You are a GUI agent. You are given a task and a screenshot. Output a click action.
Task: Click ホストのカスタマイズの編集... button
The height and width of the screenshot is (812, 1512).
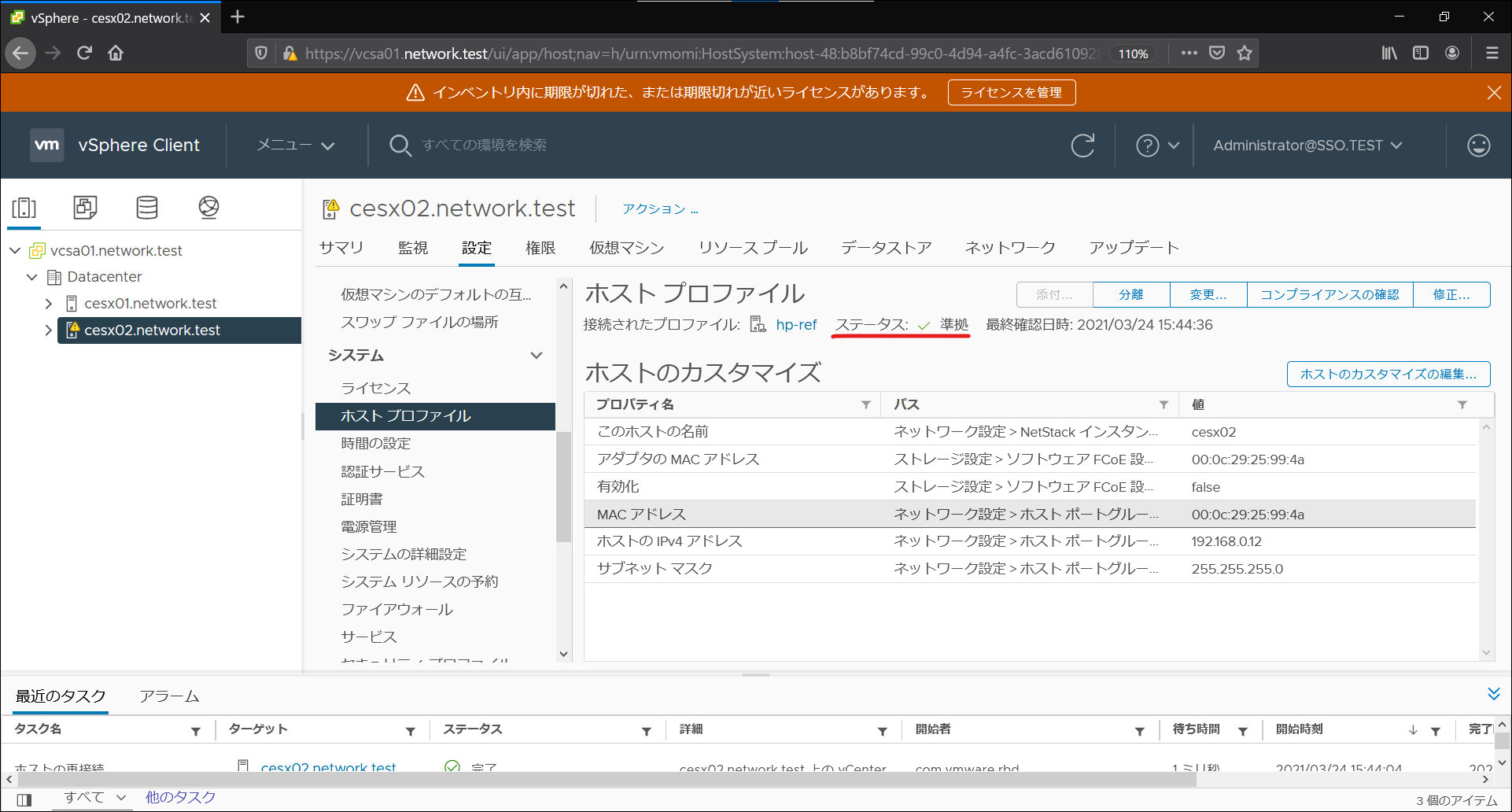1388,375
